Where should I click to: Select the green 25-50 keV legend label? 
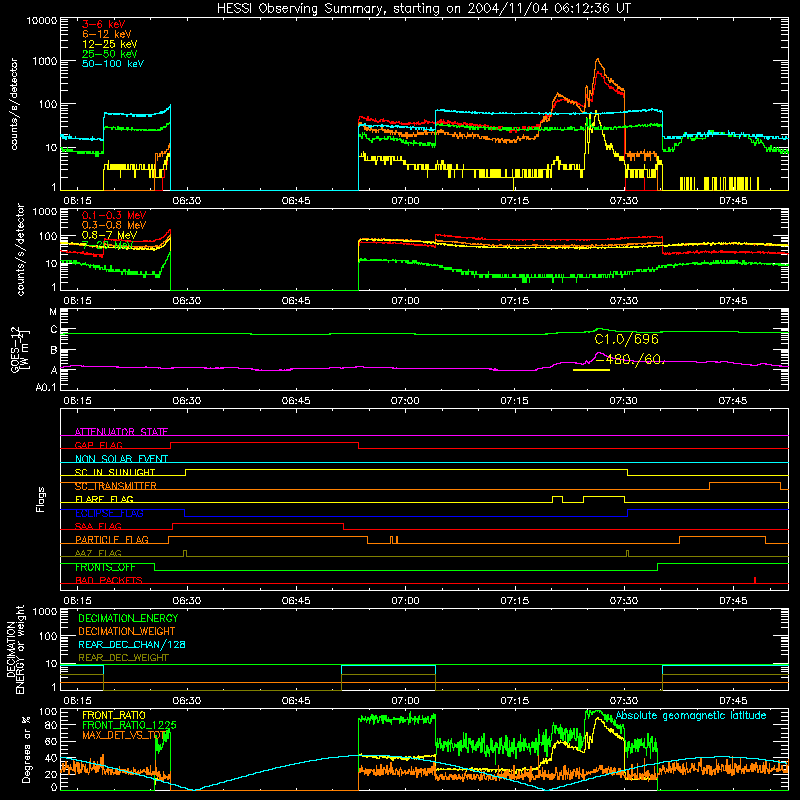[x=110, y=54]
